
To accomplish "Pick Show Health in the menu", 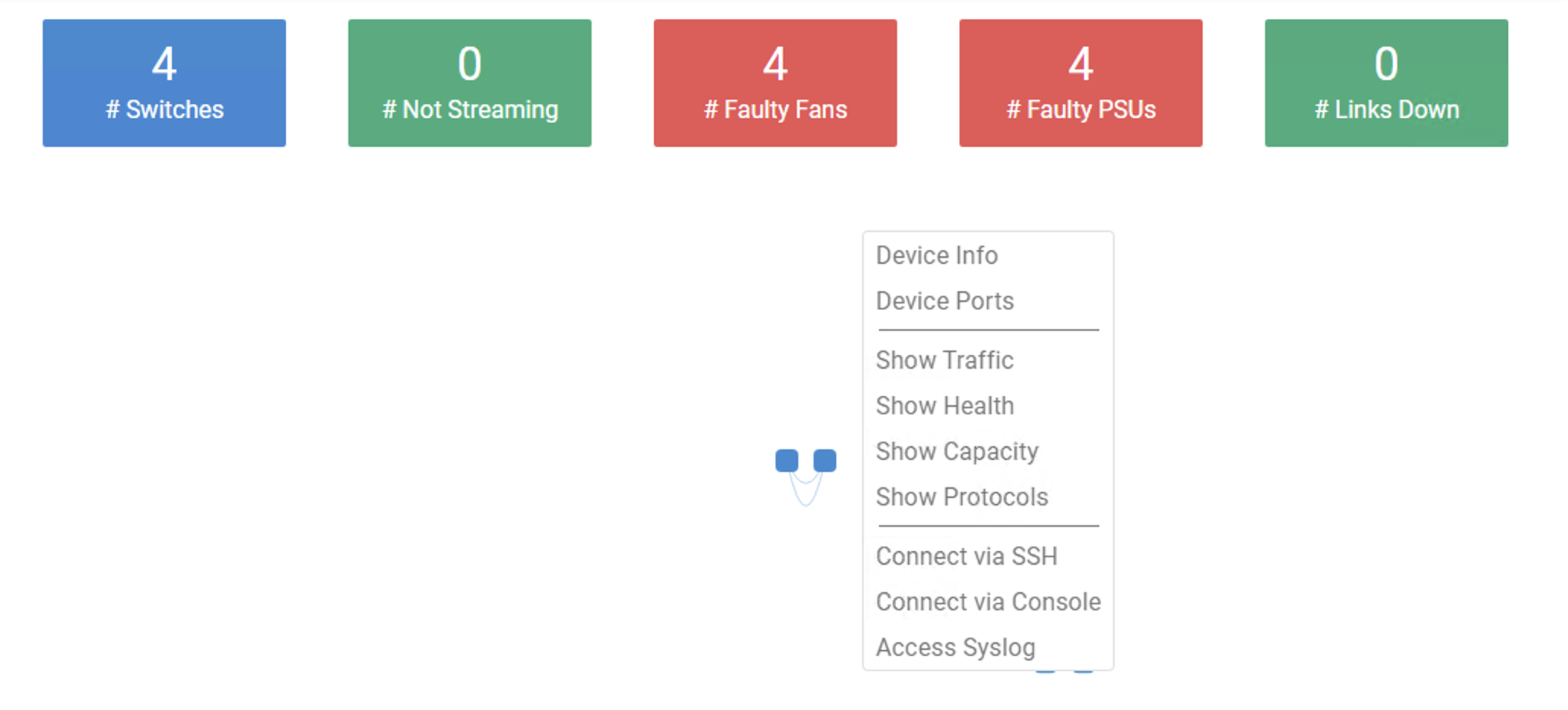I will pos(944,406).
